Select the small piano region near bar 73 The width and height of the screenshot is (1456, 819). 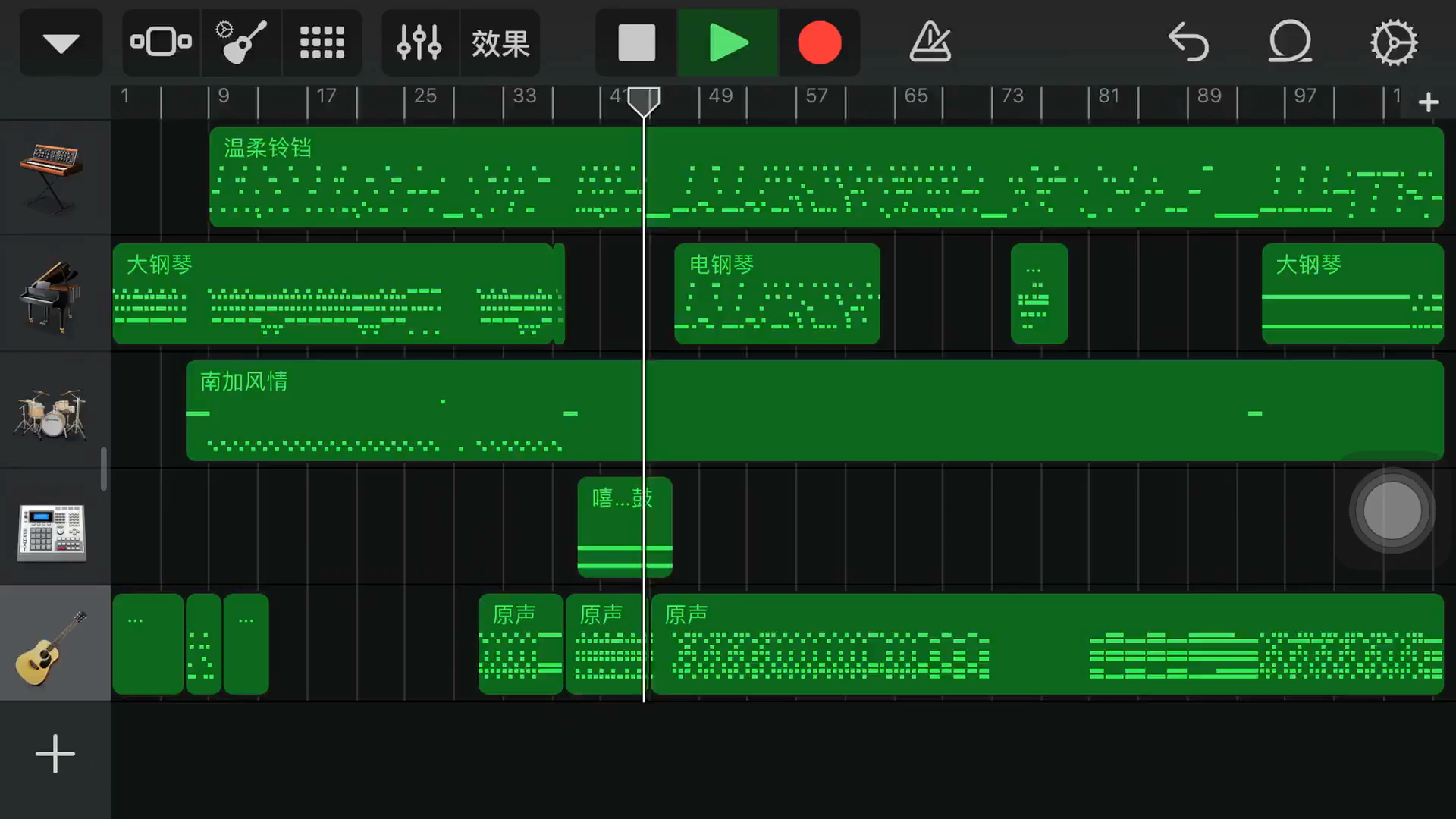[1040, 293]
